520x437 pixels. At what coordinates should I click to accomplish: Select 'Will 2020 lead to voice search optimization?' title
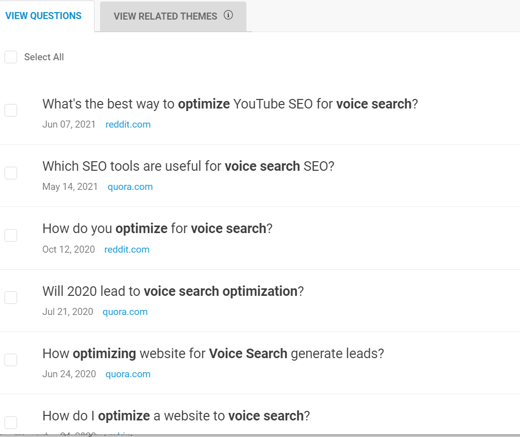[173, 291]
